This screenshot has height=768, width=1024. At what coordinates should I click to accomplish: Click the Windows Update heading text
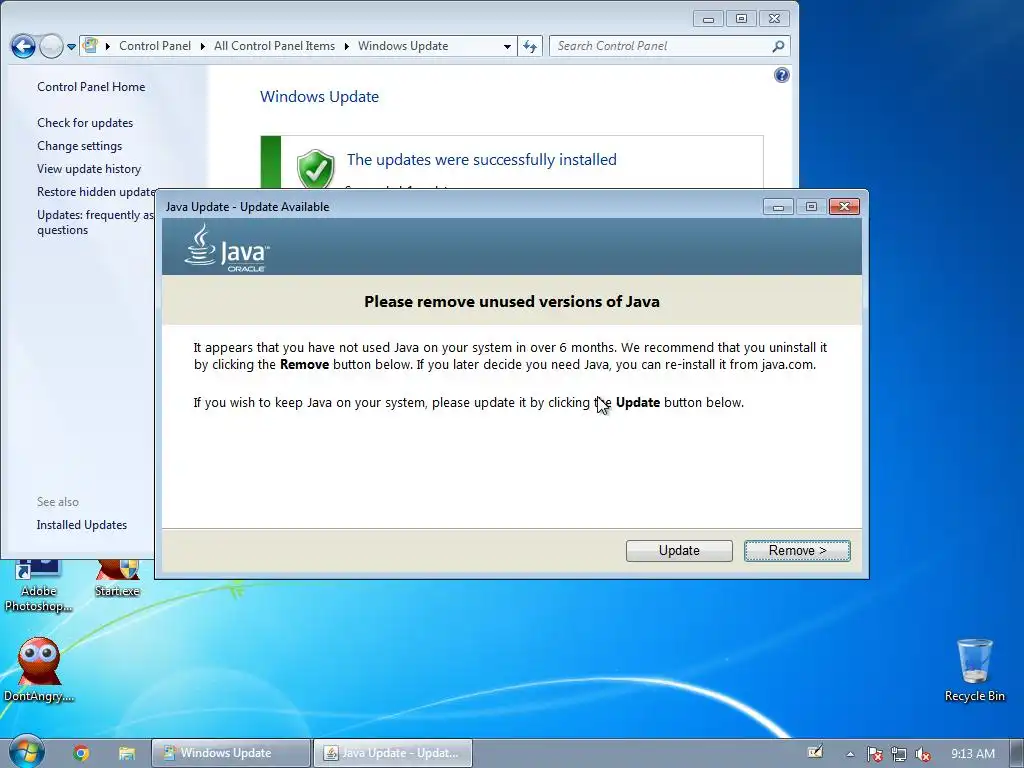point(319,97)
